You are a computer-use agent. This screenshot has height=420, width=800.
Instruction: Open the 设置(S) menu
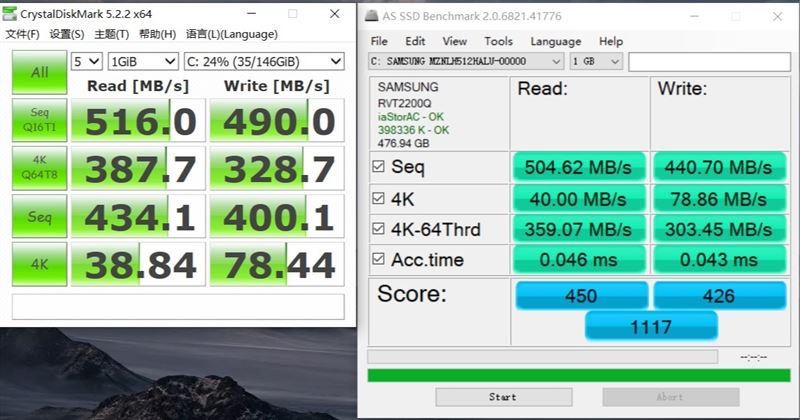66,34
